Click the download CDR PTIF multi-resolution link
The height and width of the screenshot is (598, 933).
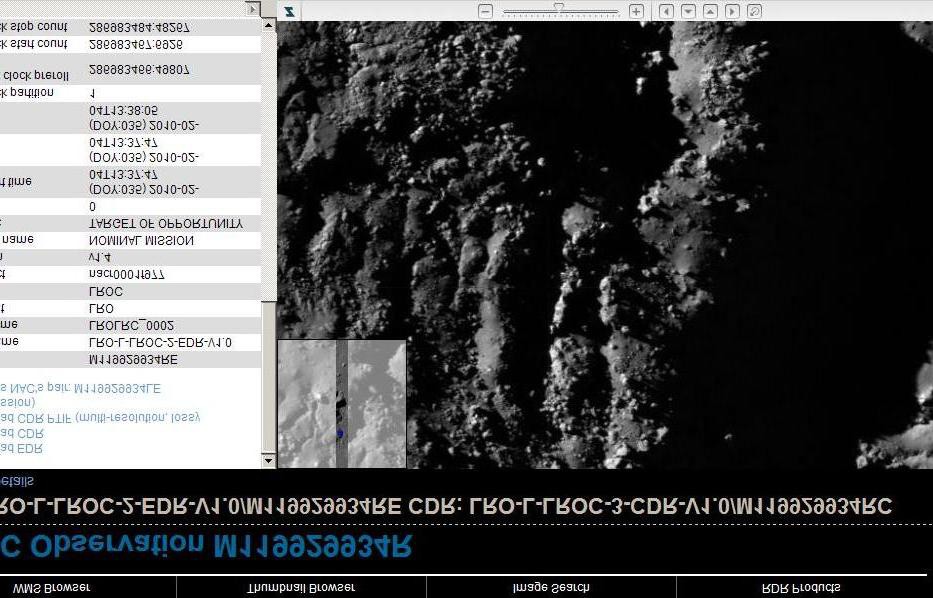pos(100,417)
